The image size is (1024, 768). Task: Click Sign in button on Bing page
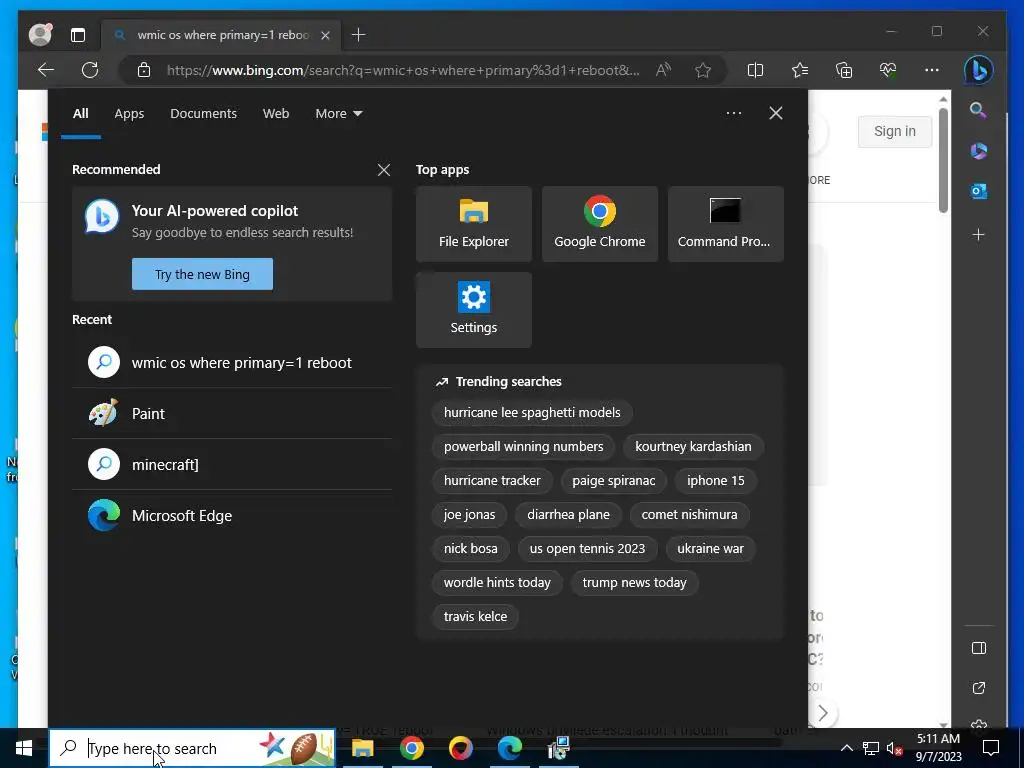895,131
